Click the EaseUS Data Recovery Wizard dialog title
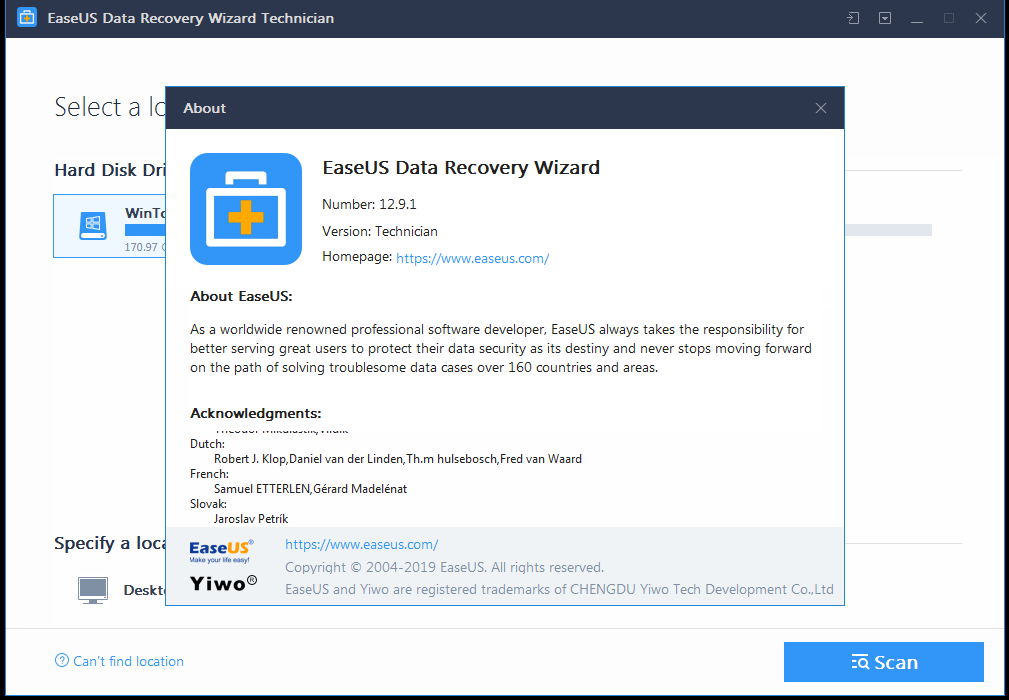The image size is (1009, 700). [x=461, y=167]
